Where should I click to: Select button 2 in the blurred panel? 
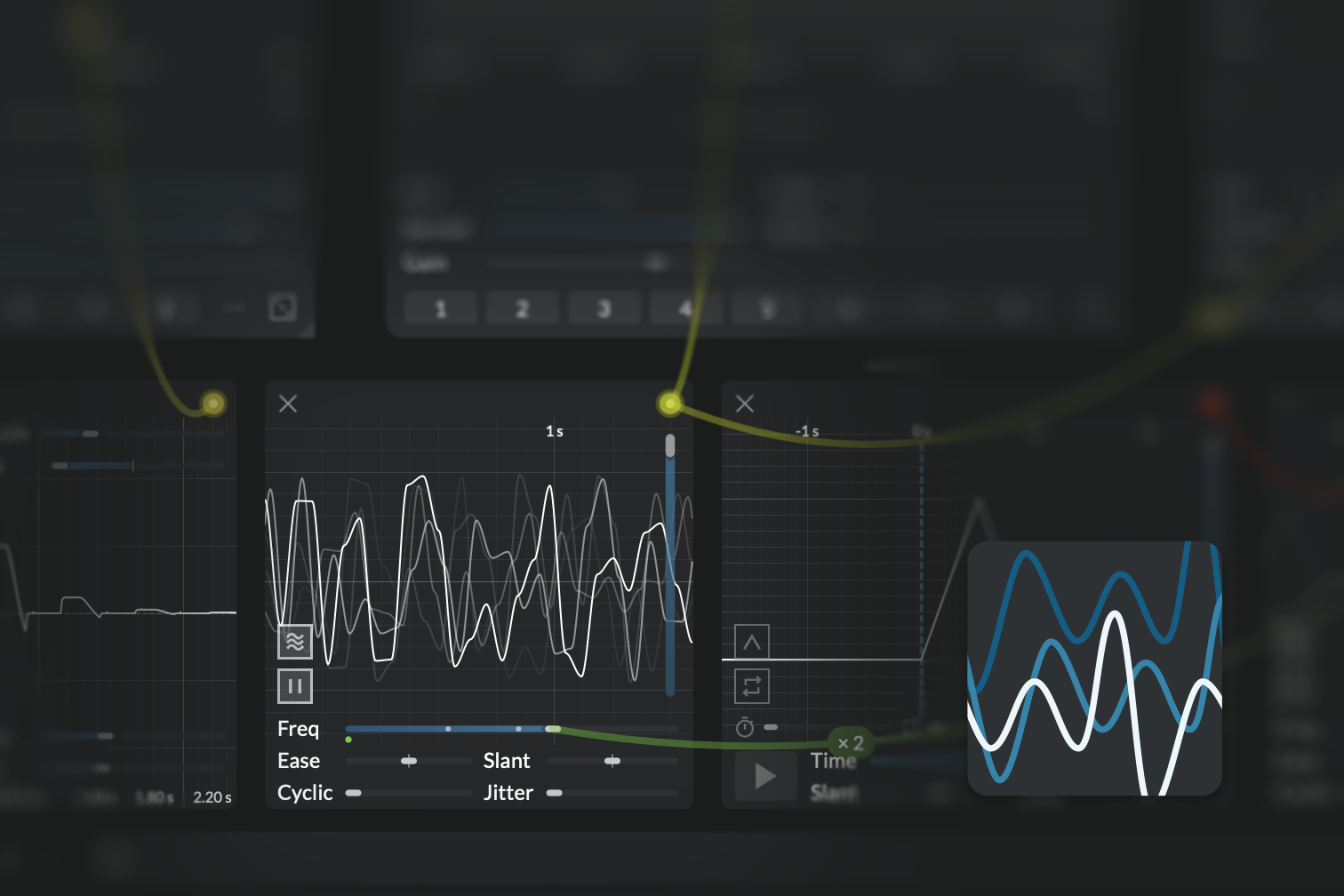click(x=522, y=309)
